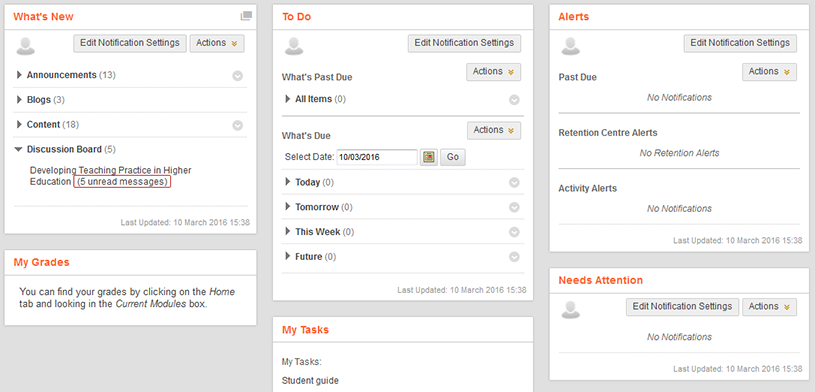Open What's New module window icon
Viewport: 815px width, 392px height.
[x=246, y=16]
